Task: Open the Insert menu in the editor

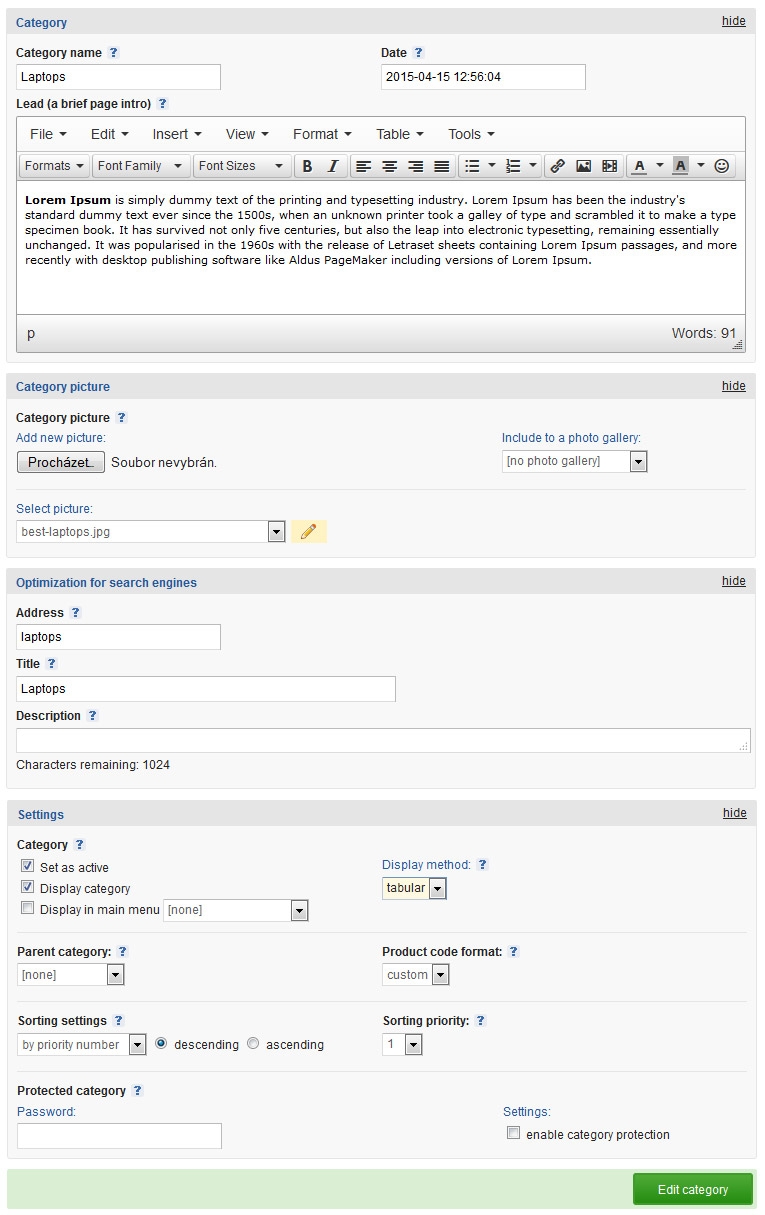Action: tap(177, 134)
